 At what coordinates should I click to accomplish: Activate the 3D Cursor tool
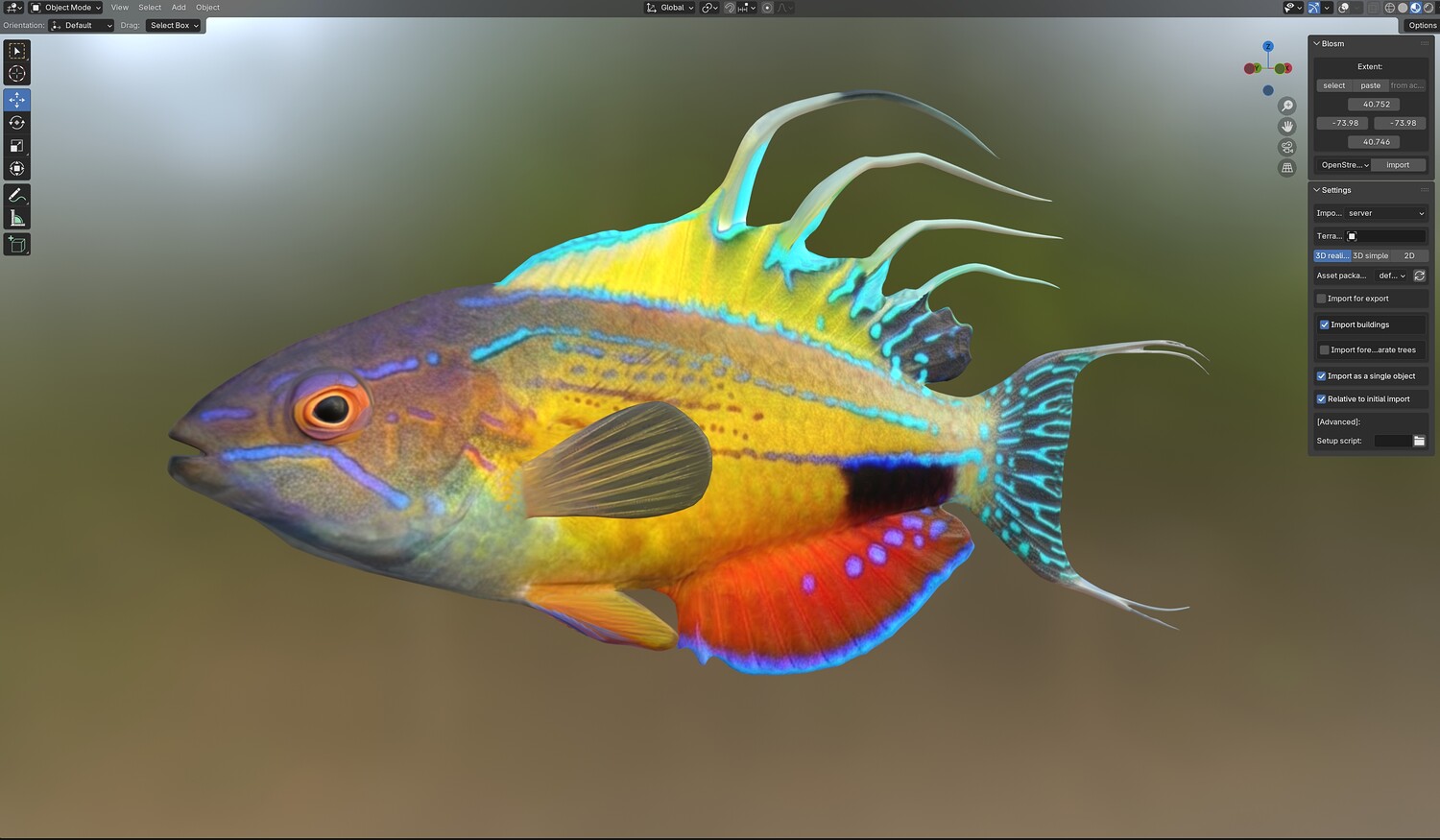(17, 74)
